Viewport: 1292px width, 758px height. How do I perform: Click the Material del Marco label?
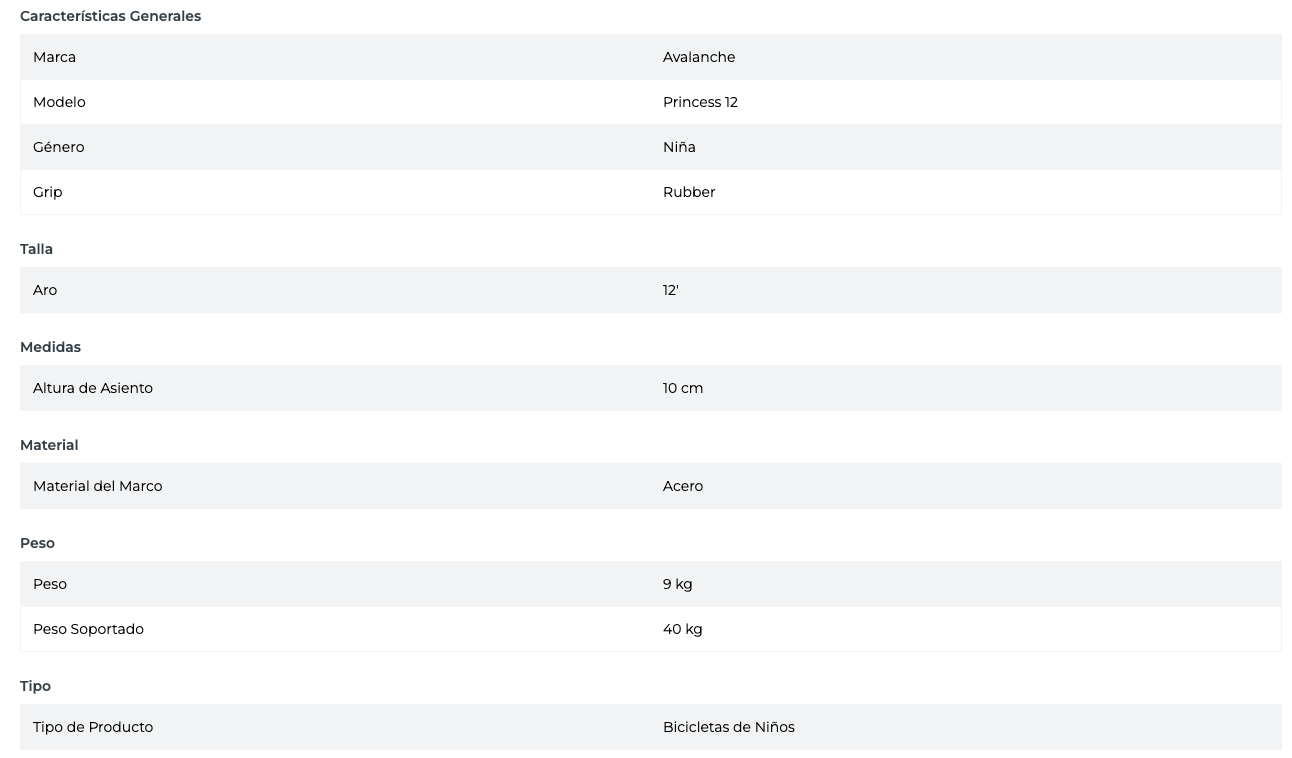click(x=97, y=486)
